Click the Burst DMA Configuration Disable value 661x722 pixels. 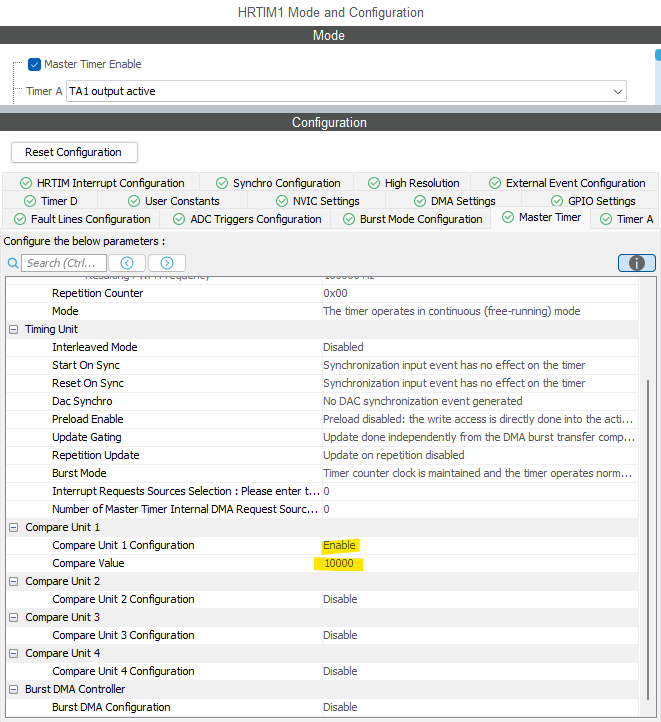point(340,707)
